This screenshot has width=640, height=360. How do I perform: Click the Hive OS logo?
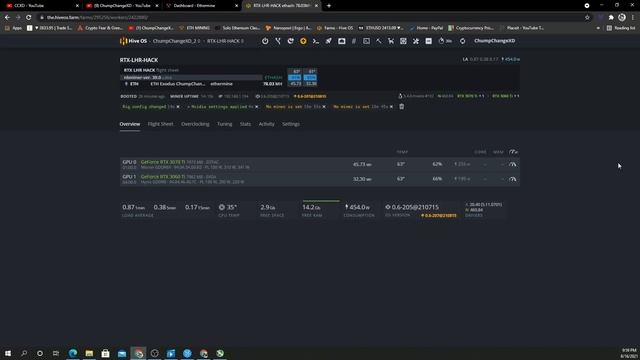pos(133,41)
